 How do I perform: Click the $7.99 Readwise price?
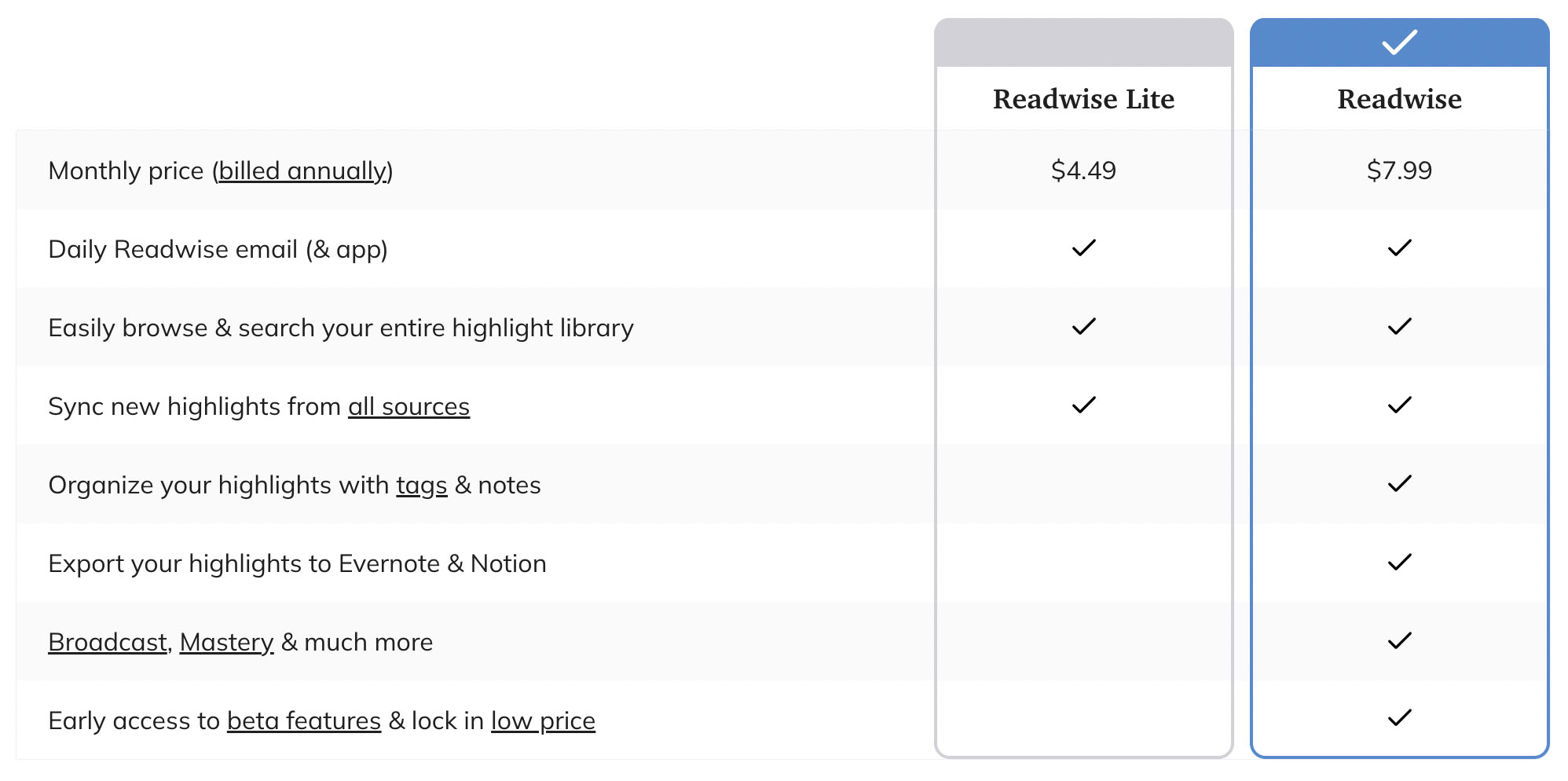click(x=1399, y=170)
